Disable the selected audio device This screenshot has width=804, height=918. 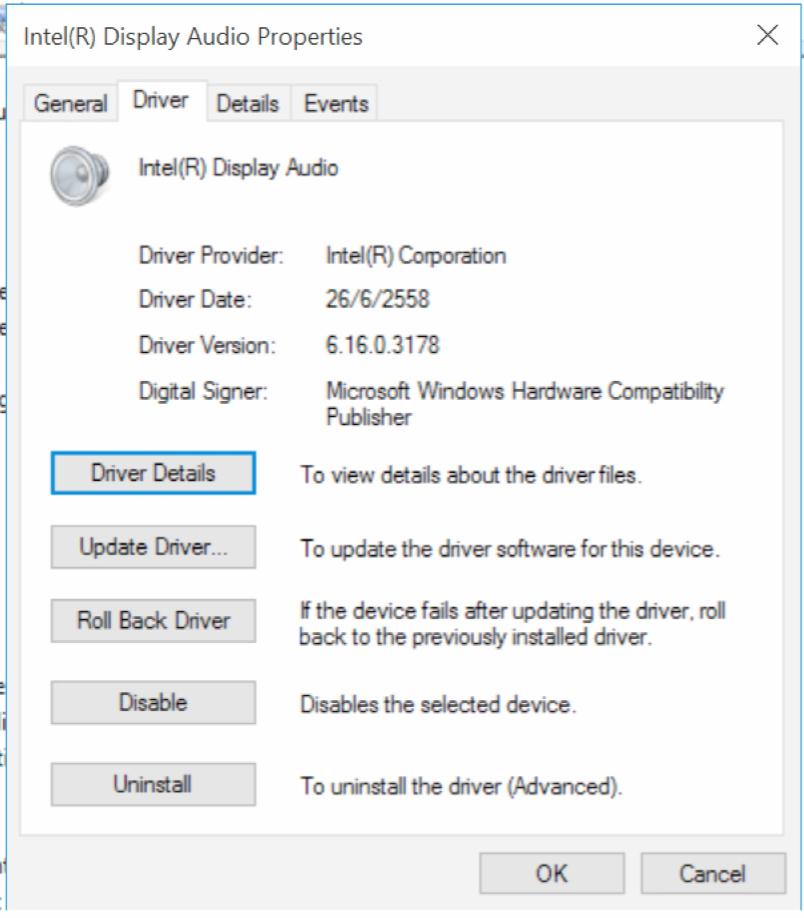pos(153,702)
